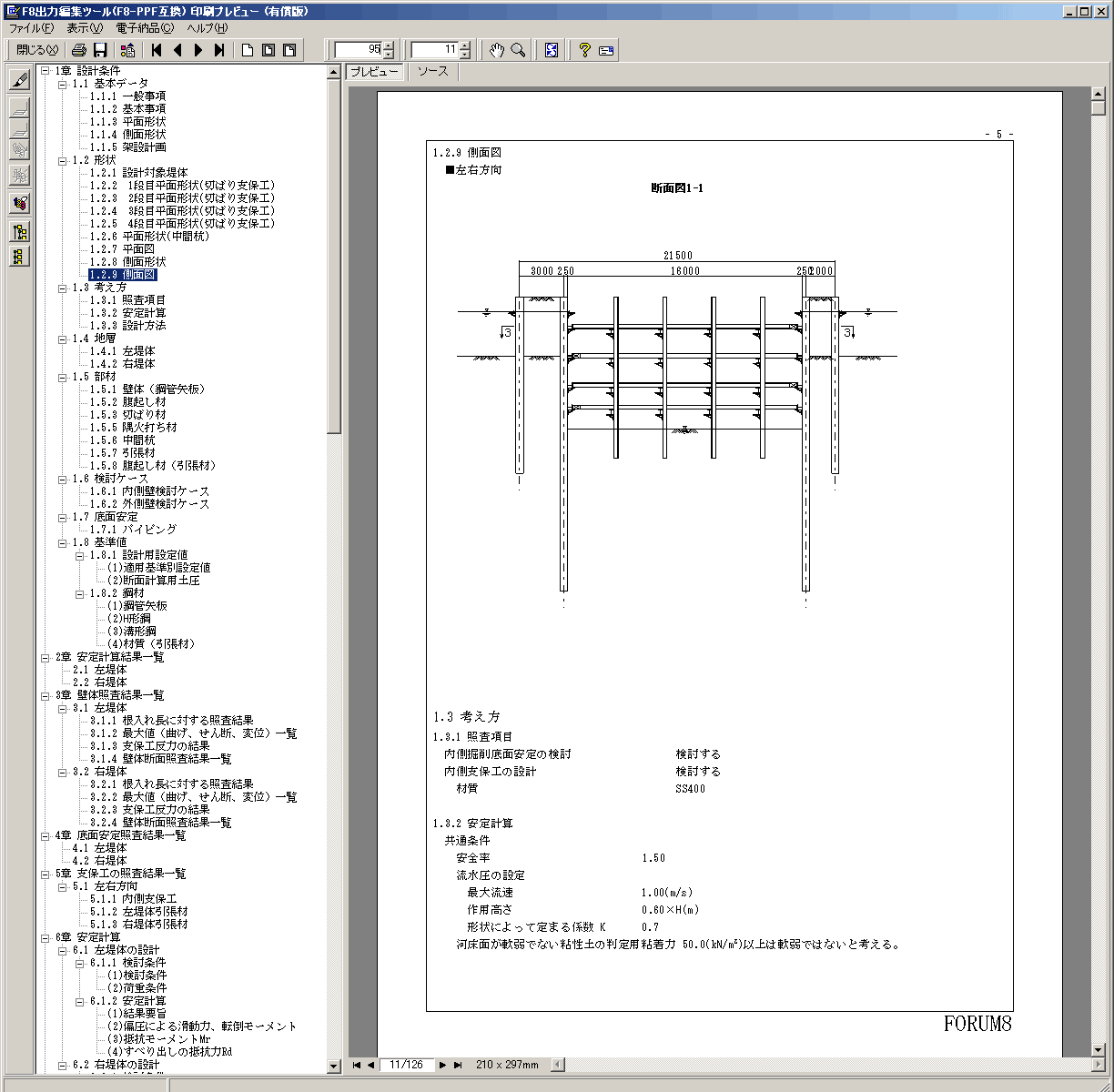Go to next page in bottom navigation bar

[x=443, y=1065]
